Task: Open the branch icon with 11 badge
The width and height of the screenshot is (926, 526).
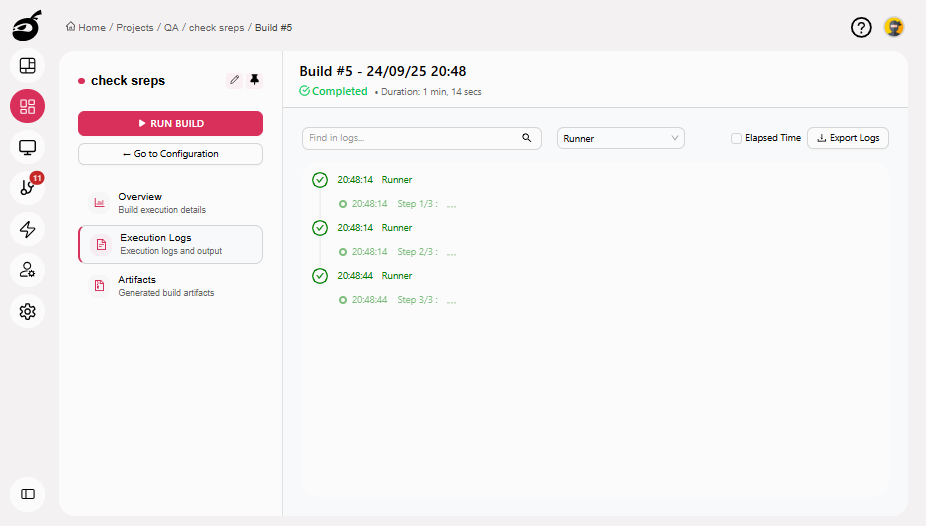Action: click(28, 188)
